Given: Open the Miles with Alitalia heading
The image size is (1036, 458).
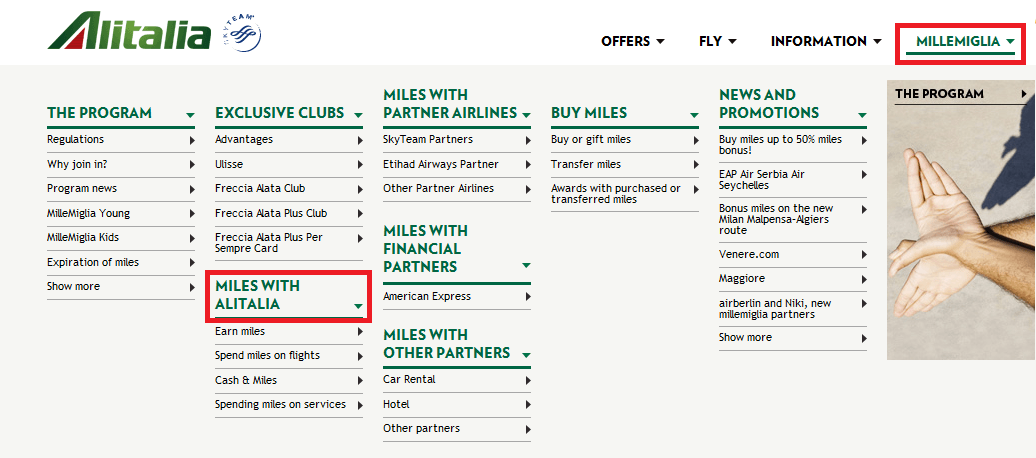Looking at the screenshot, I should 257,295.
